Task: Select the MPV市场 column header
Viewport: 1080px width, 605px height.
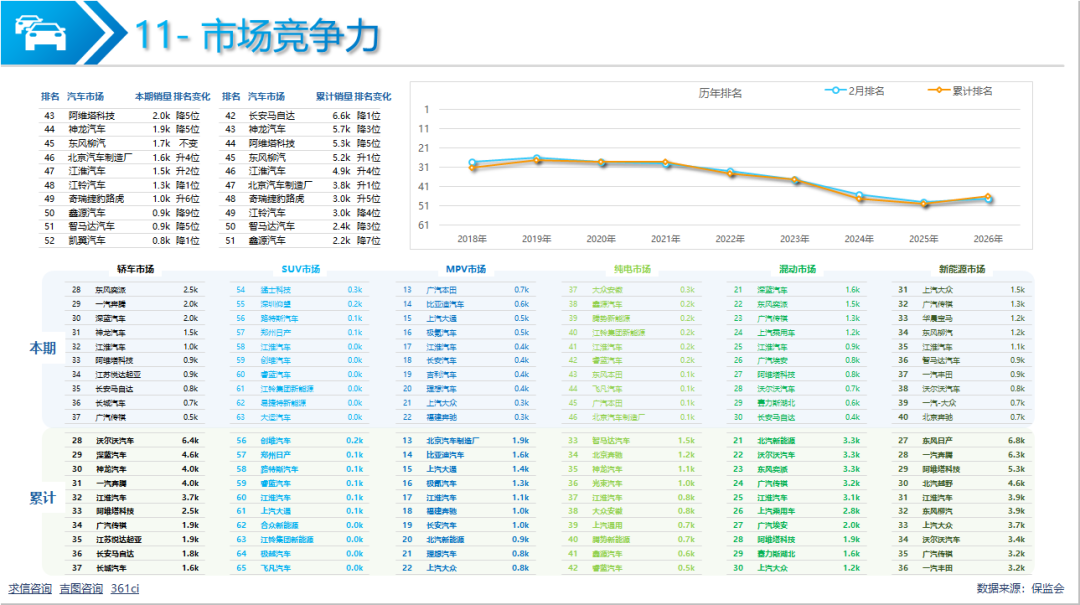Action: point(466,270)
